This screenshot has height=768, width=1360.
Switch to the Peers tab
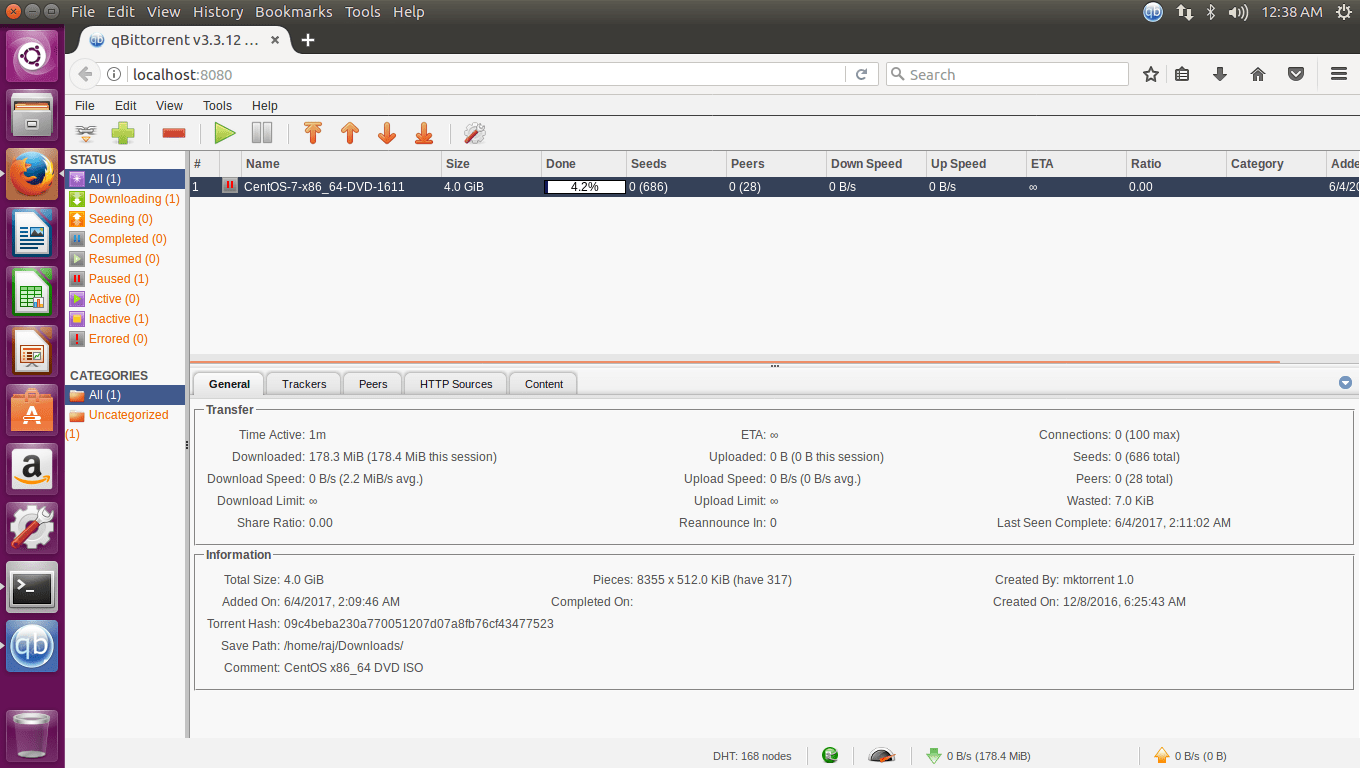(x=373, y=384)
